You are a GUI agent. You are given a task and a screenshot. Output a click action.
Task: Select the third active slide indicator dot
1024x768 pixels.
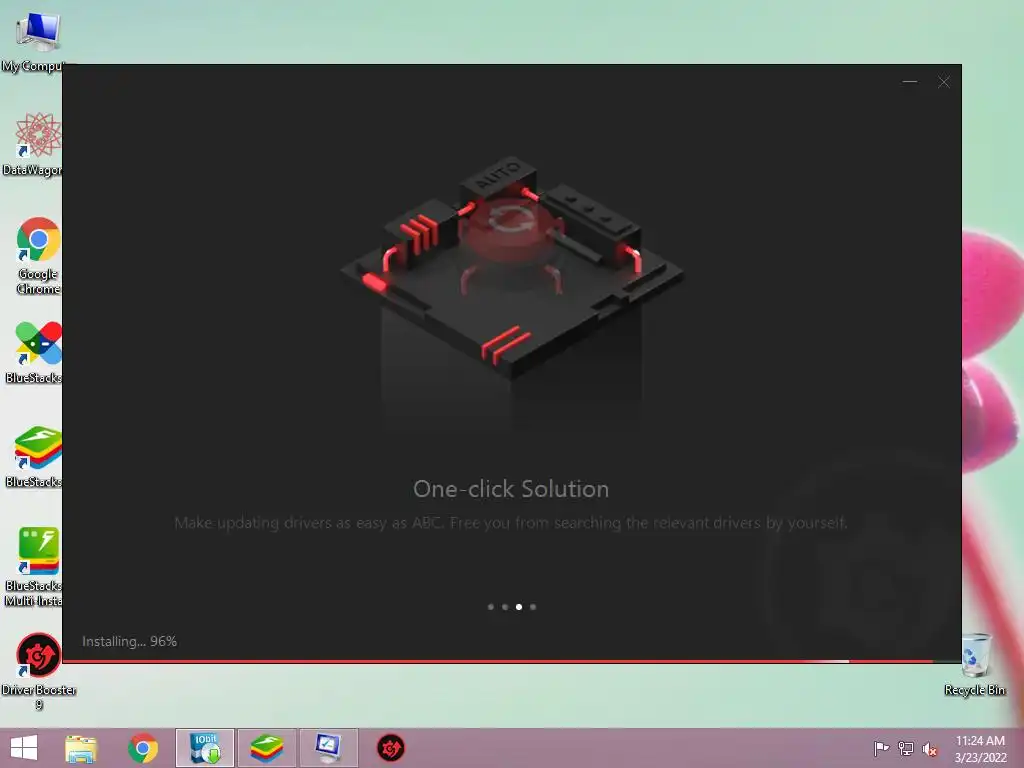coord(519,607)
